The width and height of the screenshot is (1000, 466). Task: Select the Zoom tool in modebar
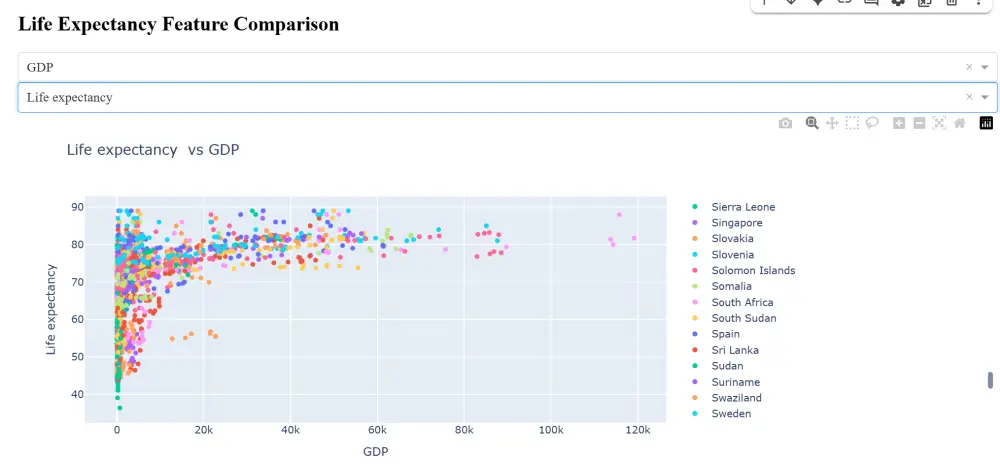812,123
